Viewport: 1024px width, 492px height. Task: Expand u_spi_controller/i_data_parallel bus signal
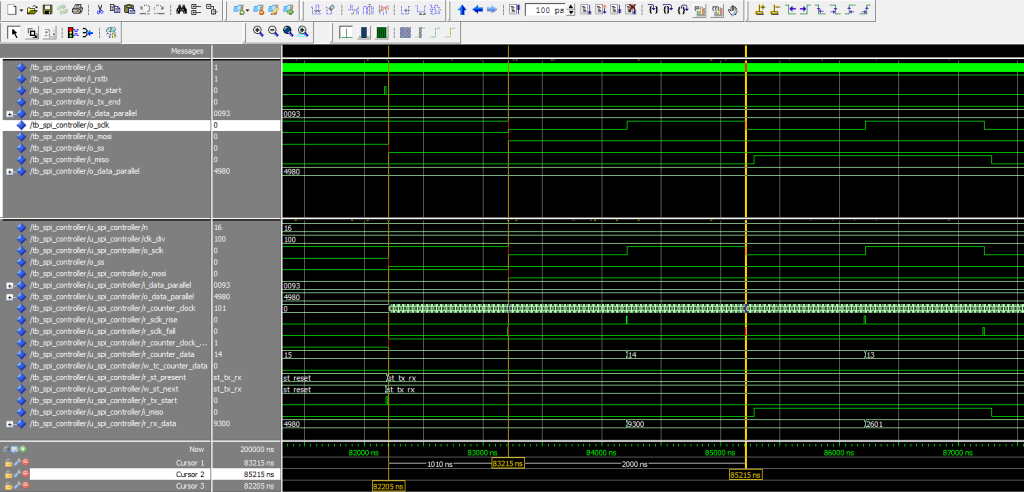coord(10,286)
